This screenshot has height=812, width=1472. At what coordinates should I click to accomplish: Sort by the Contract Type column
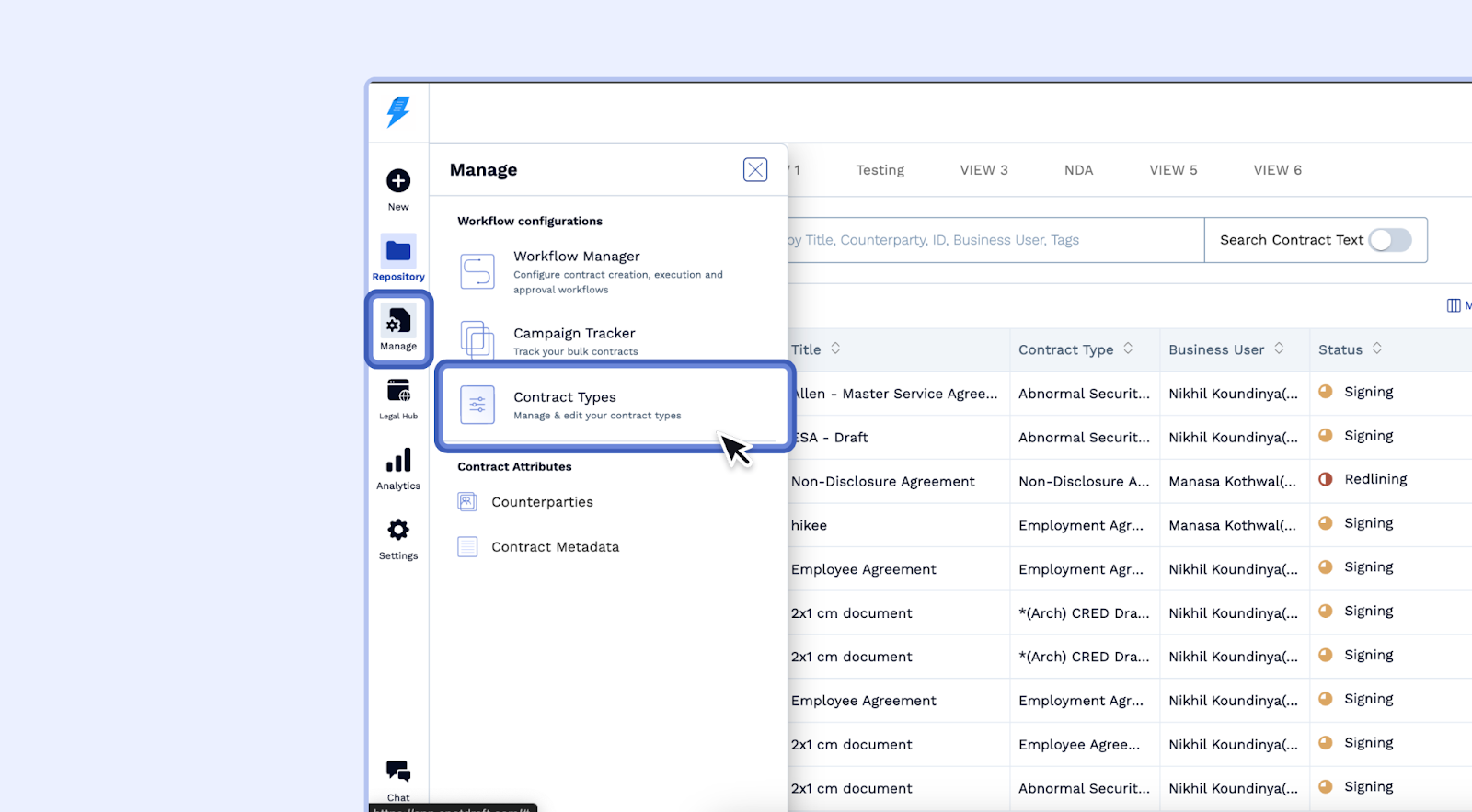click(1128, 349)
